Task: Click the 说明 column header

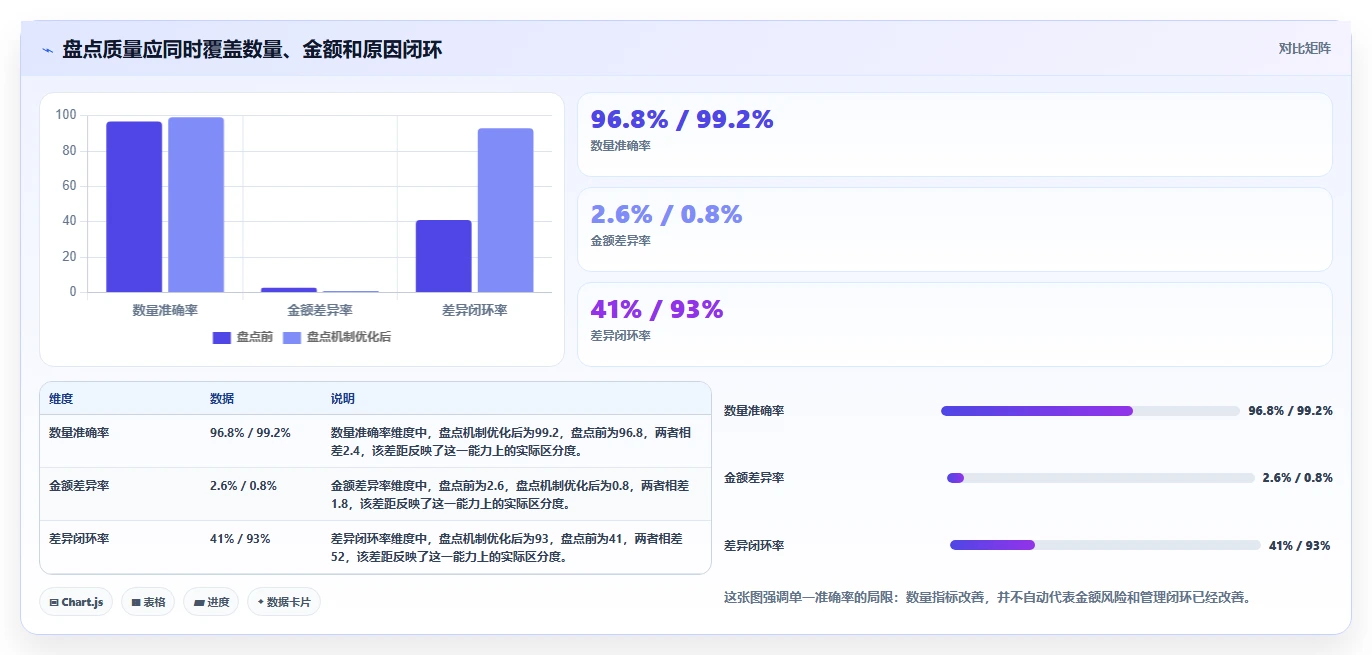Action: [343, 399]
